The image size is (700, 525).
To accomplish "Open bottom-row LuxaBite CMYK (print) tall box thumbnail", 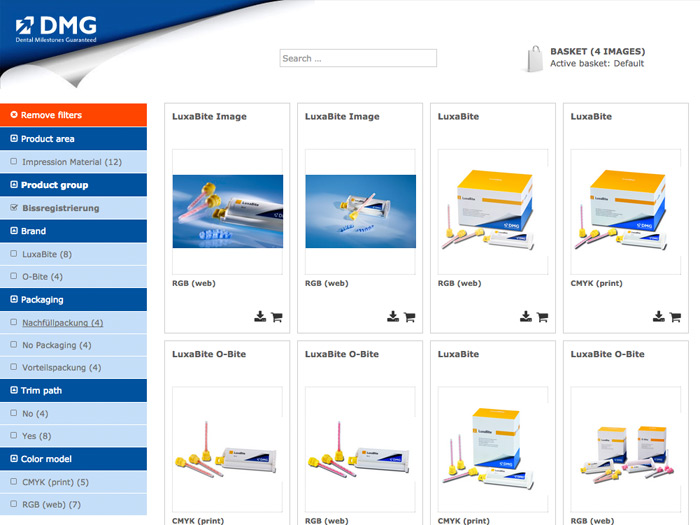I will click(x=493, y=449).
